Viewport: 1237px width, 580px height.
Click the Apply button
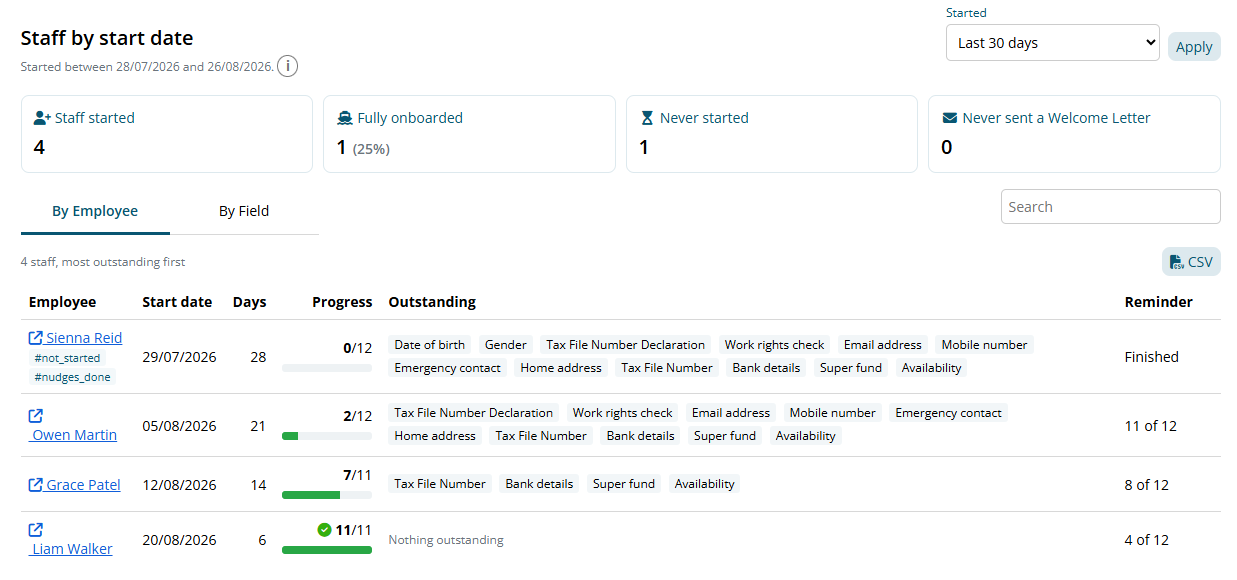(1194, 47)
